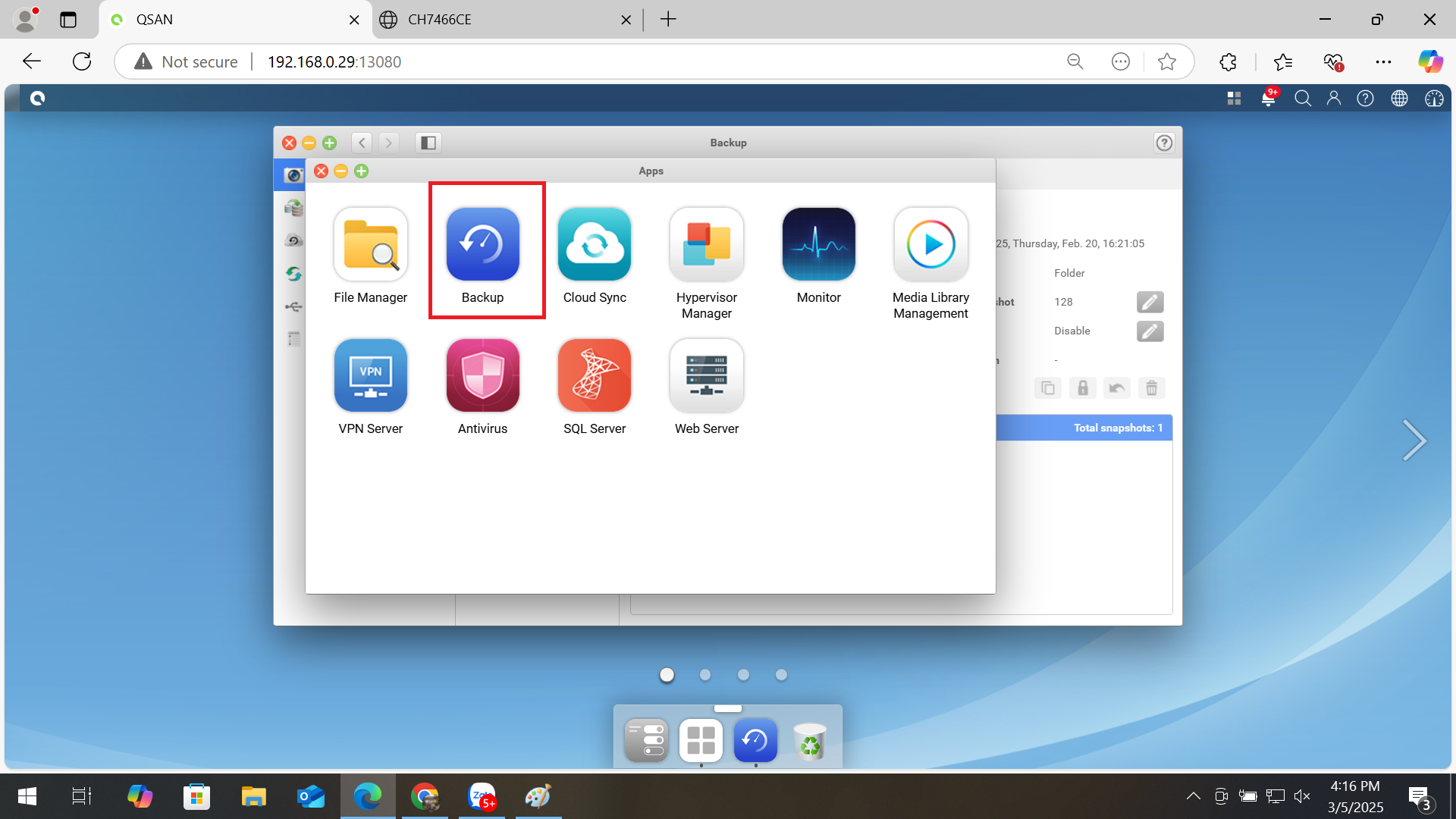This screenshot has height=819, width=1456.
Task: Select the third desktop page dot
Action: (x=743, y=674)
